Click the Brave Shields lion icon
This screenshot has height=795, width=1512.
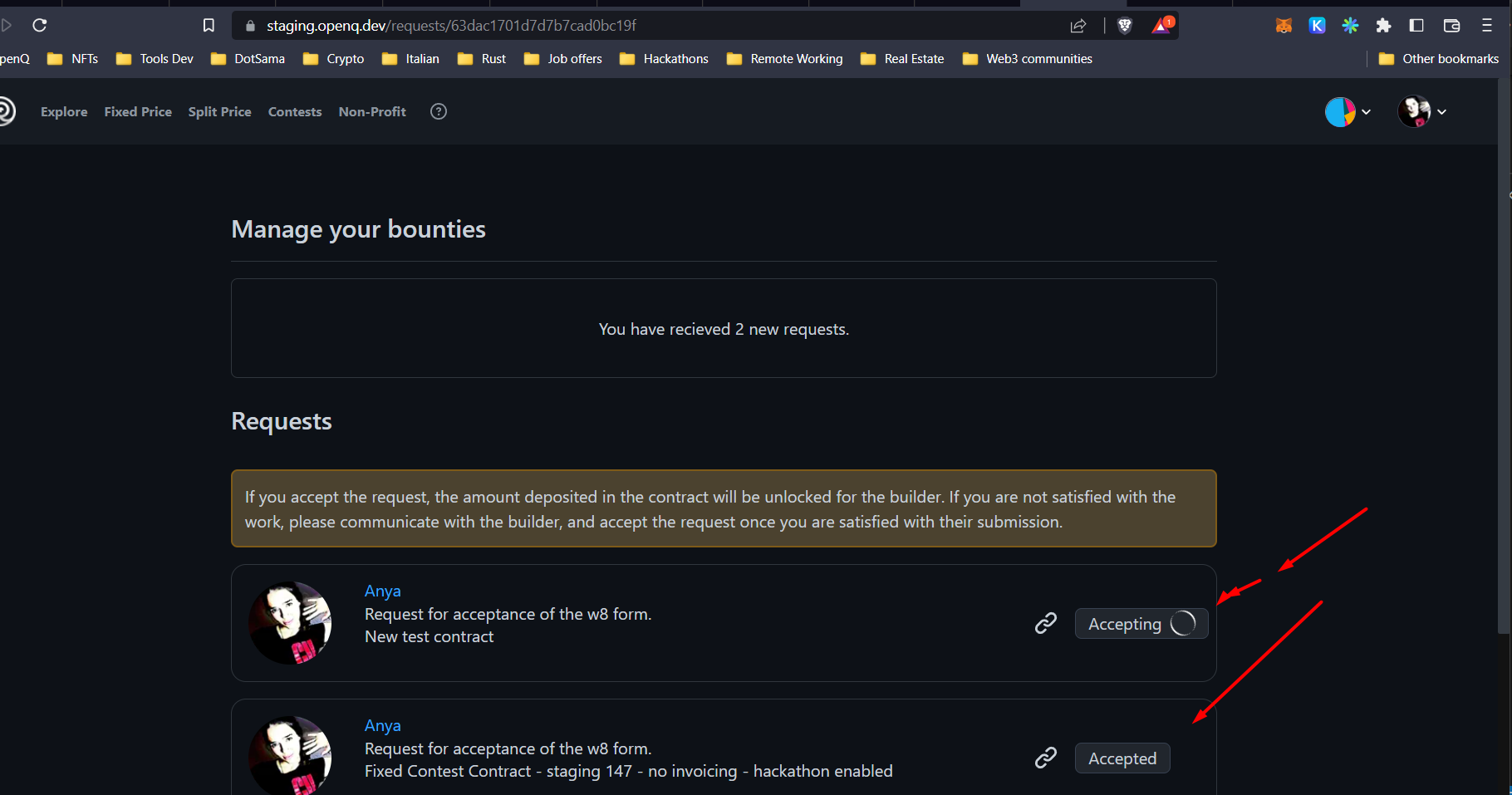[1124, 25]
